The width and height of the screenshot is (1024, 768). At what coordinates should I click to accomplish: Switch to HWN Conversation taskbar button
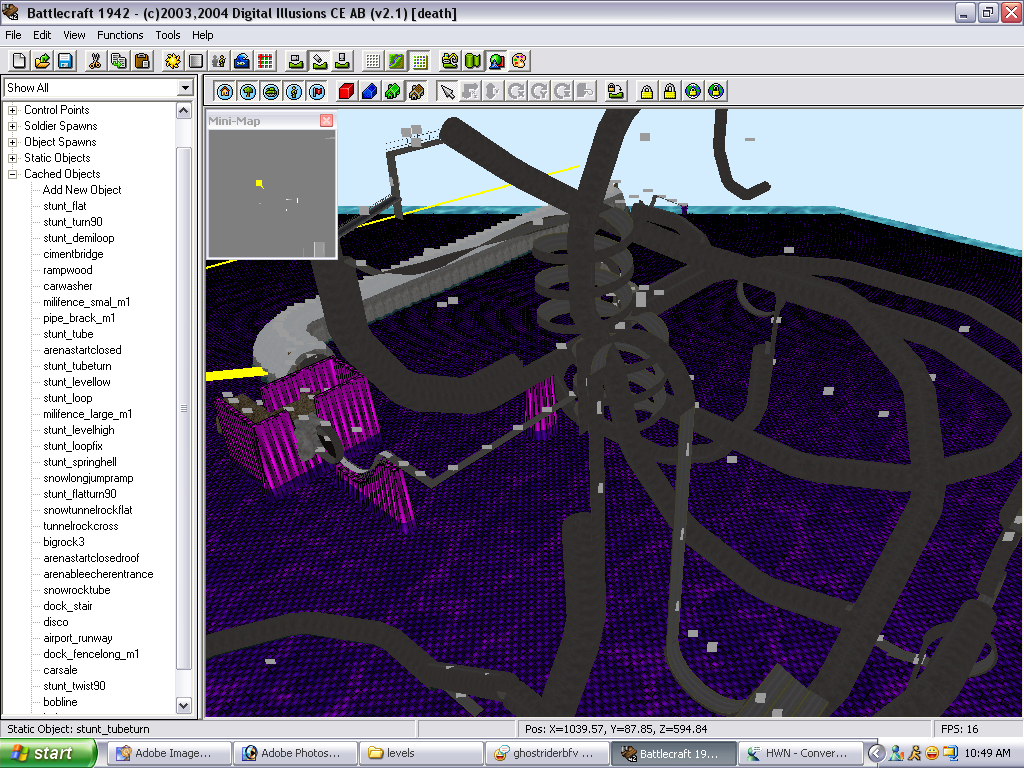[x=800, y=754]
